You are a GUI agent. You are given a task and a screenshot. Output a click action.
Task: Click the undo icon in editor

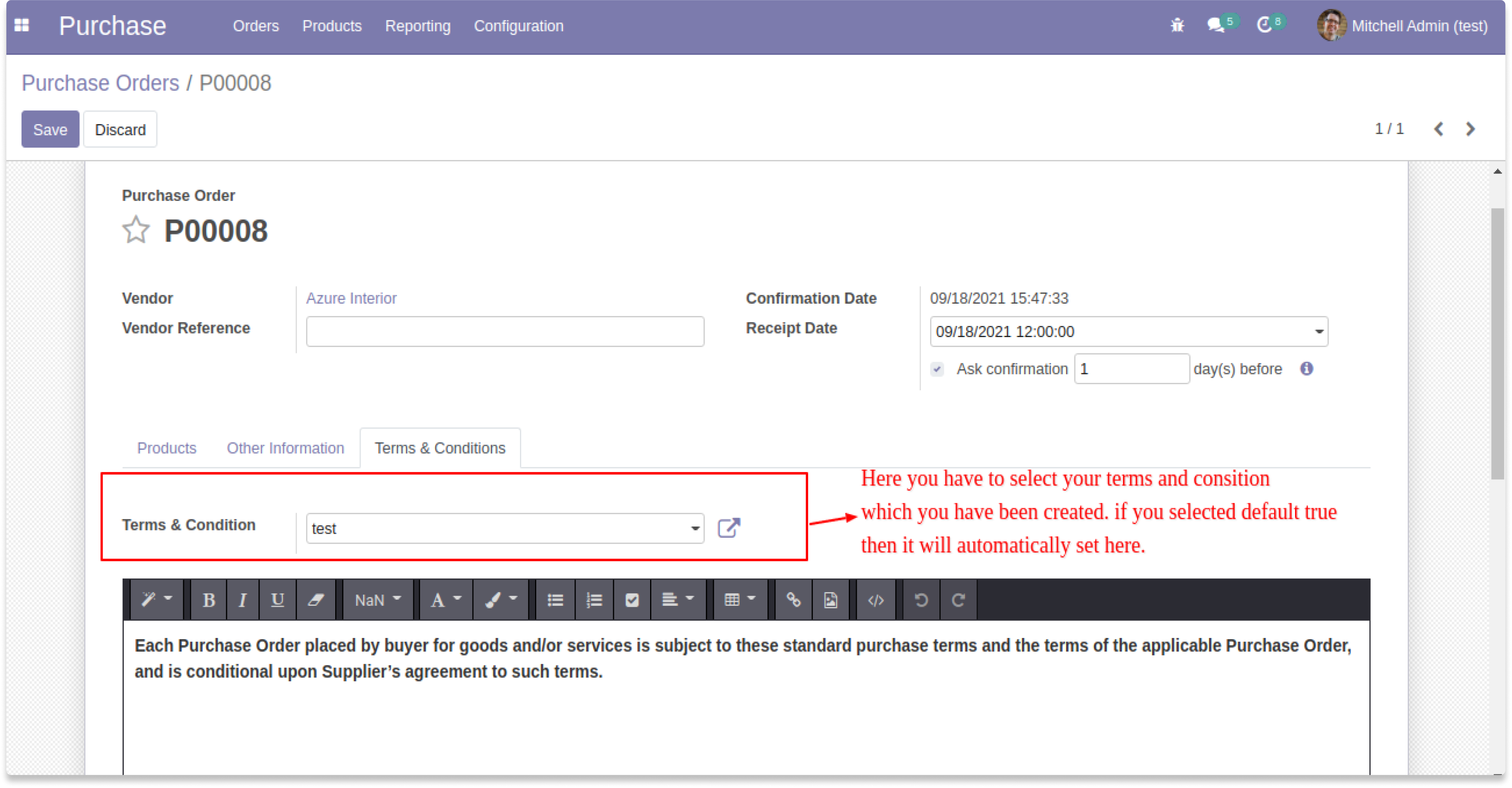tap(921, 600)
